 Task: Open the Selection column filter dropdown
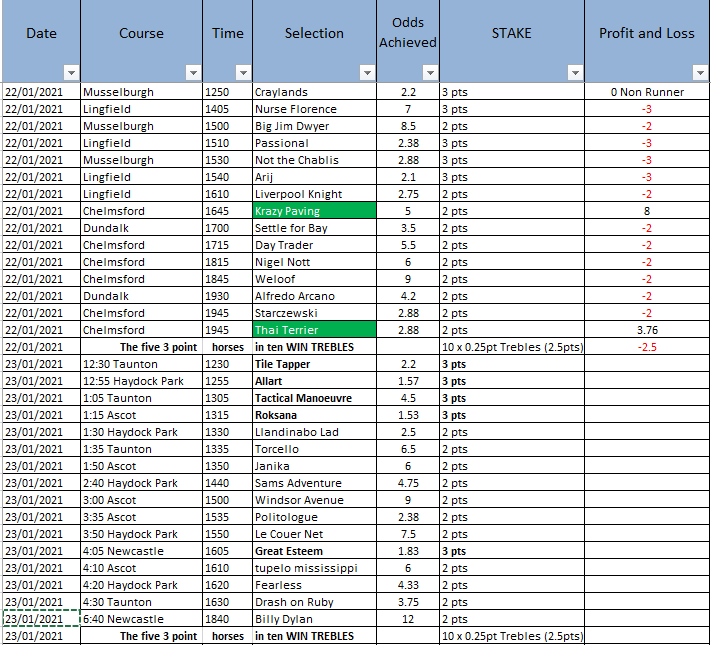(367, 73)
